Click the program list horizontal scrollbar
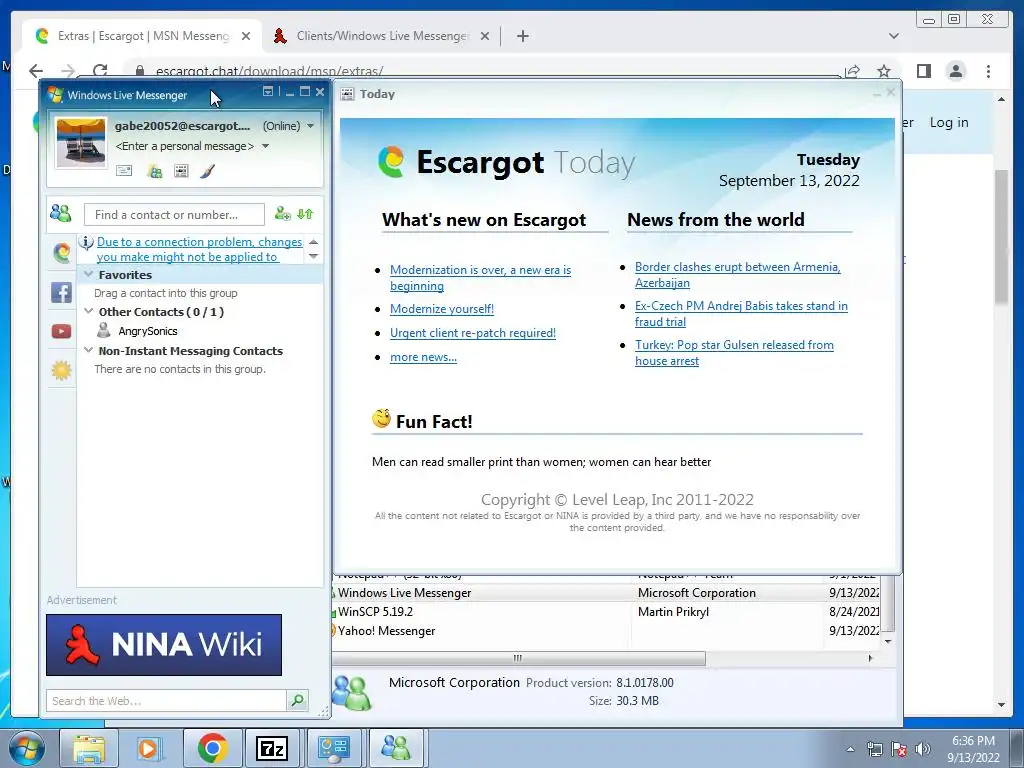 point(519,658)
